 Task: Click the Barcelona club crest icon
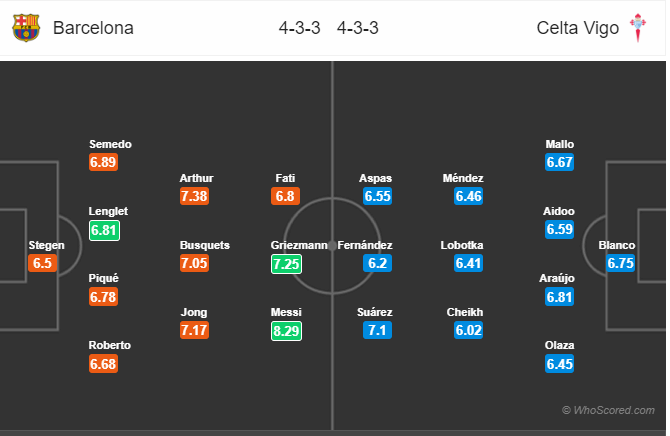tap(26, 28)
